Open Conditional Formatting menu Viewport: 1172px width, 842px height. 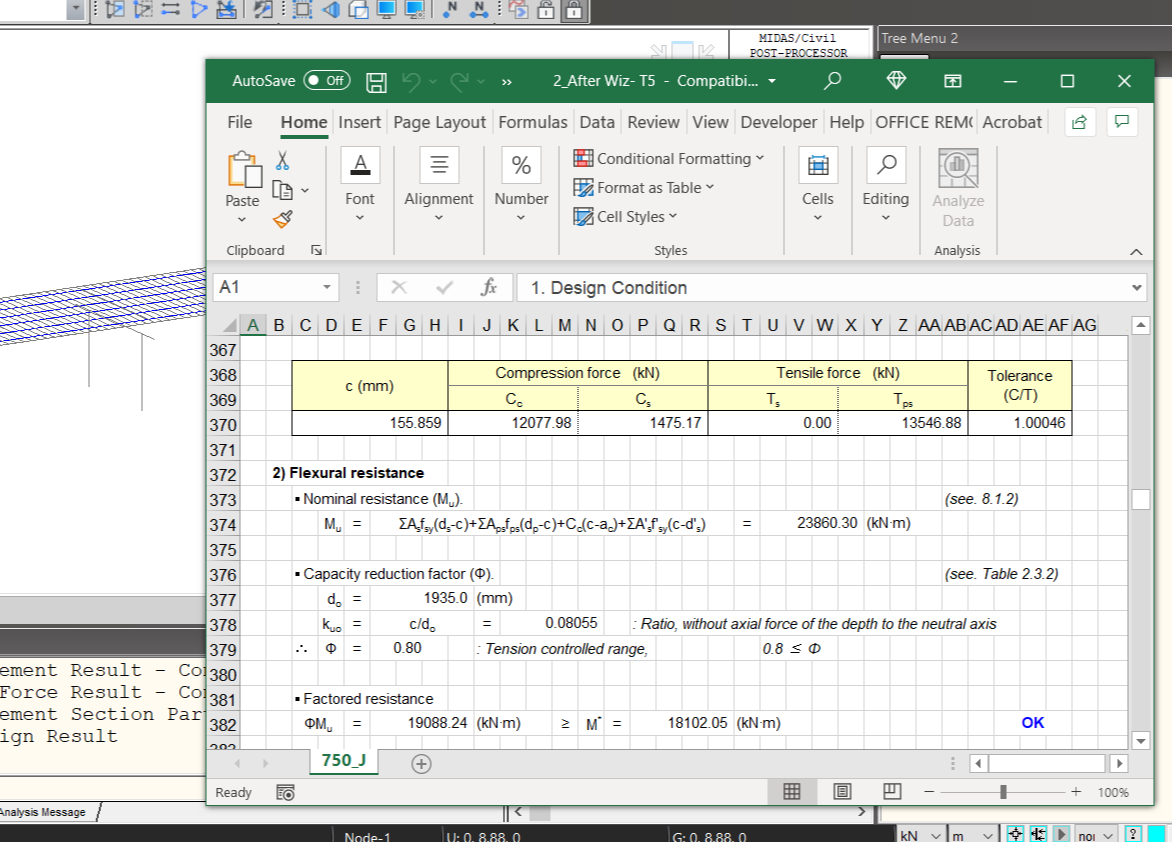669,159
